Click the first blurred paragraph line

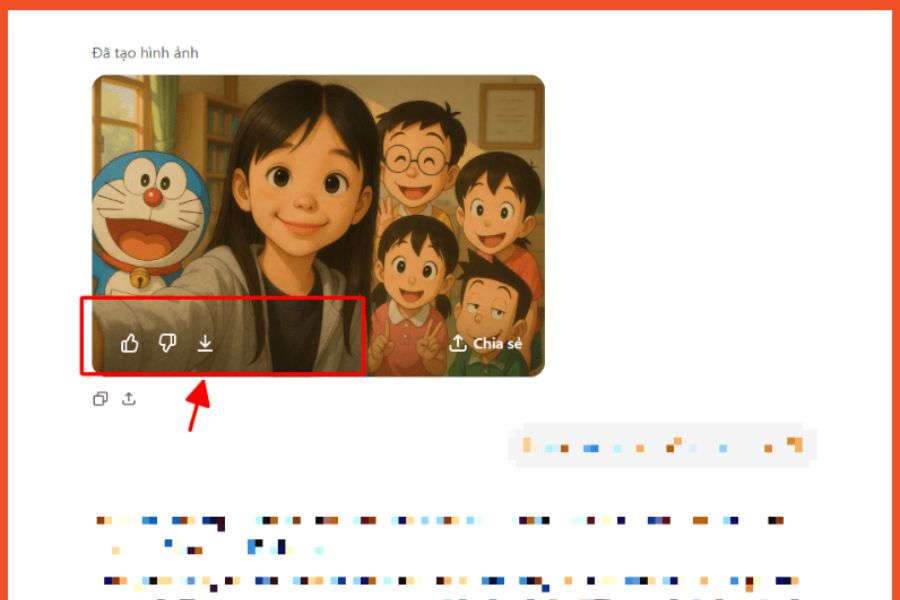(440, 520)
